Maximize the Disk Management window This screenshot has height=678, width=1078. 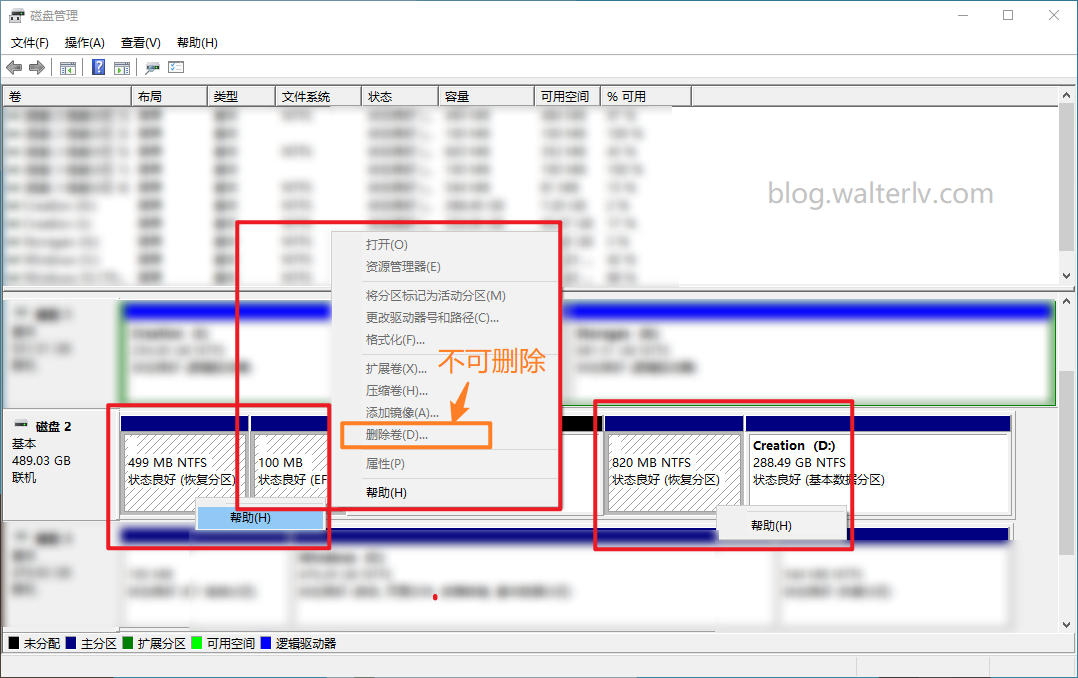tap(1008, 15)
